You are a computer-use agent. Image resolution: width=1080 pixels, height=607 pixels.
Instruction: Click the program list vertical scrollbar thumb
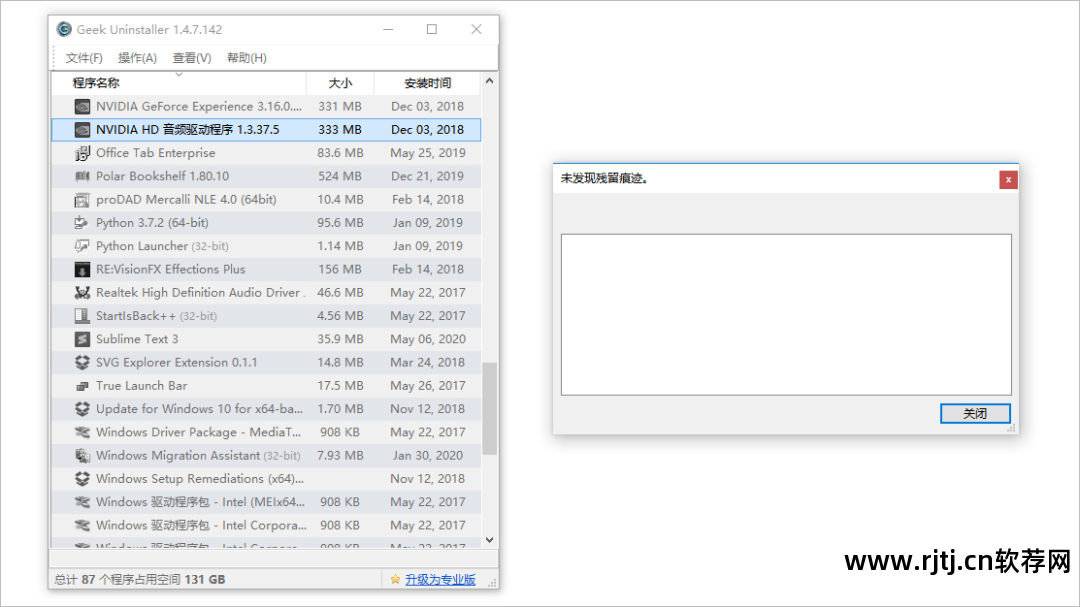point(489,409)
